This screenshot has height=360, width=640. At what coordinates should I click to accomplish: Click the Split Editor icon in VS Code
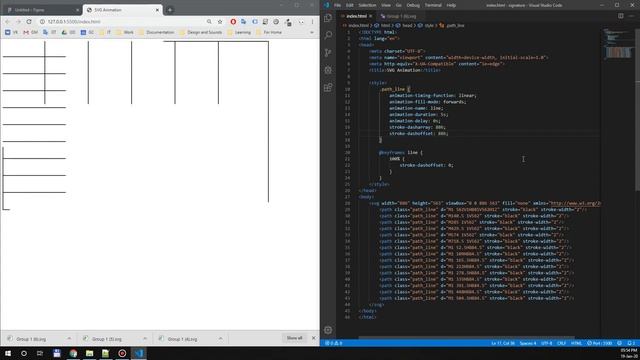[621, 16]
